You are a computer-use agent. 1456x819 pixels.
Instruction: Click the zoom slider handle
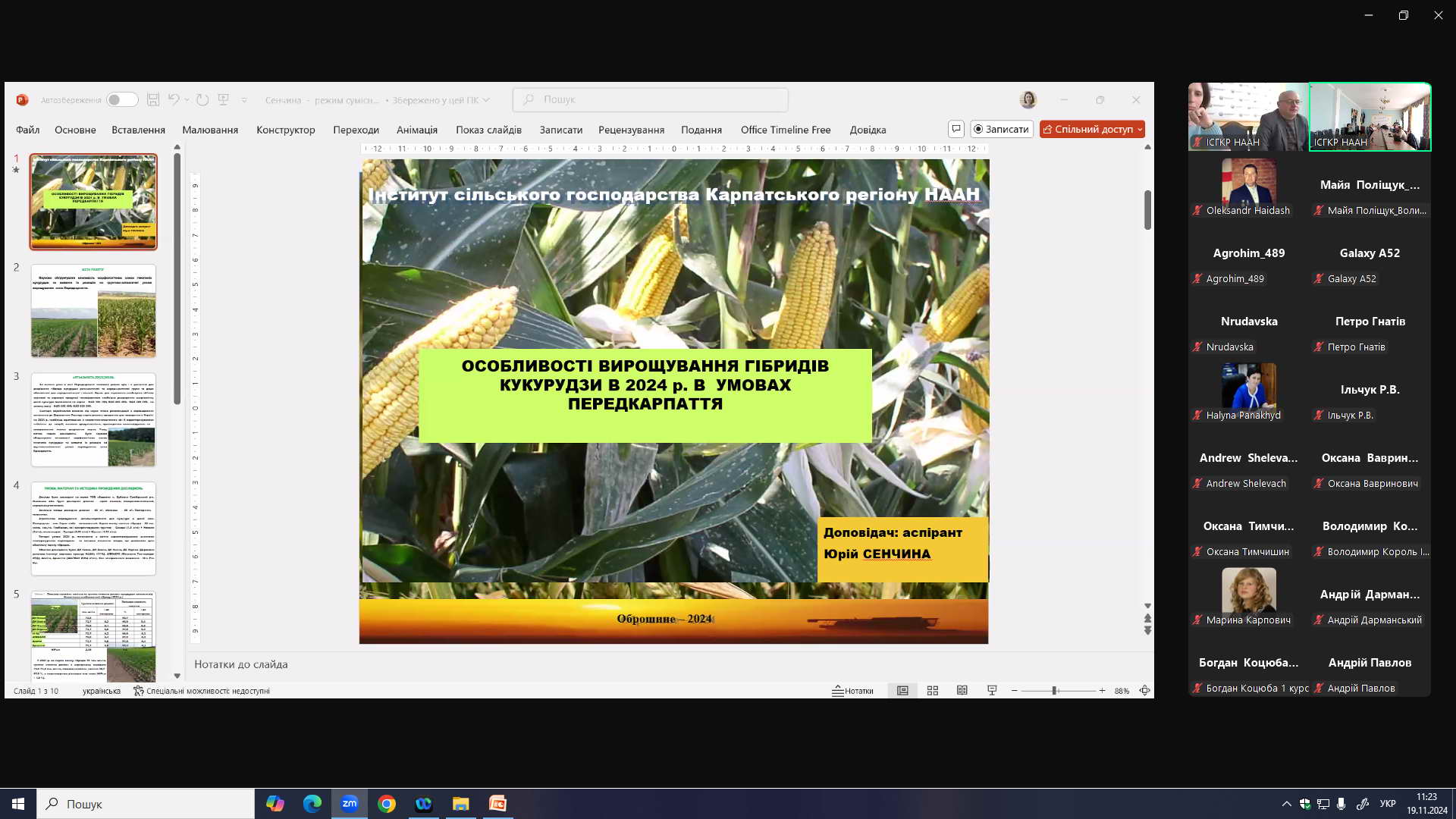tap(1054, 691)
